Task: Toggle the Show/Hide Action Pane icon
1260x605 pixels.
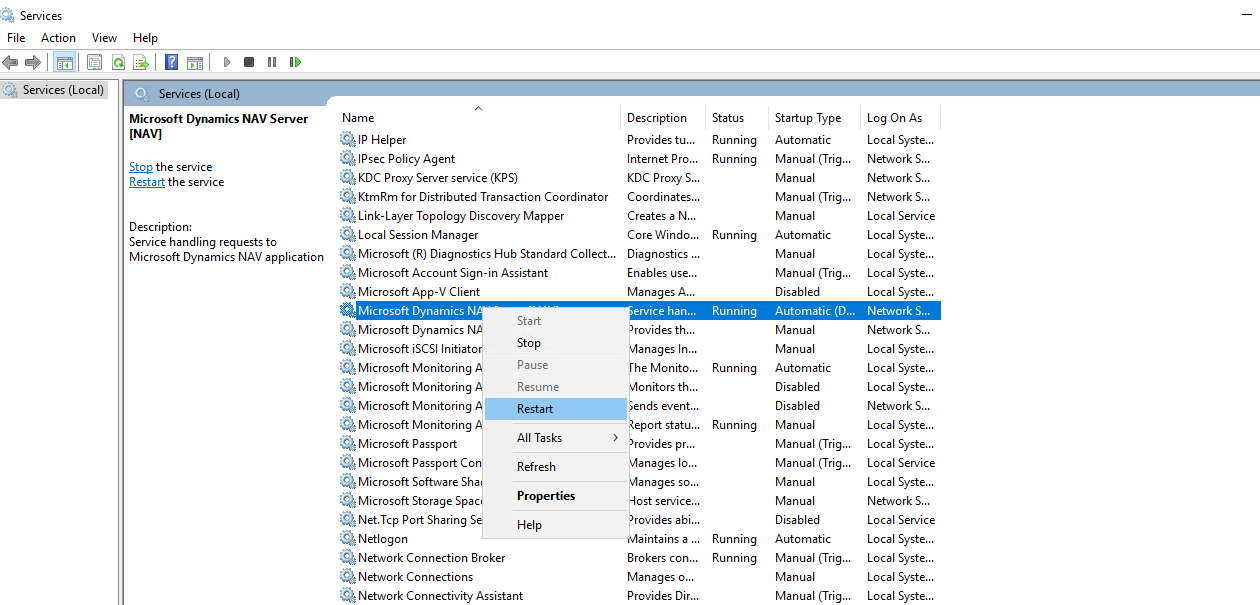Action: coord(195,62)
